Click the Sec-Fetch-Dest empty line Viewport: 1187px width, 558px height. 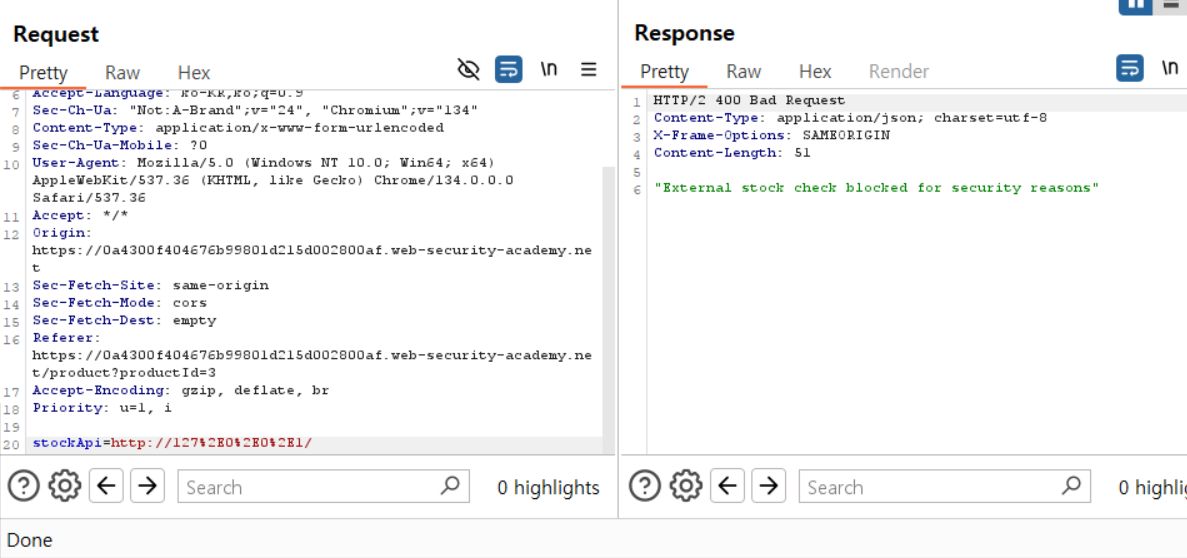[x=124, y=320]
